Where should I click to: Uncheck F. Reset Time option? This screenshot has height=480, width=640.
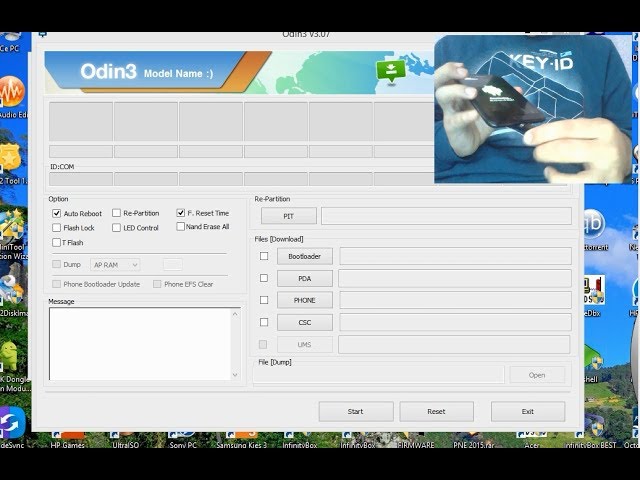(x=180, y=213)
